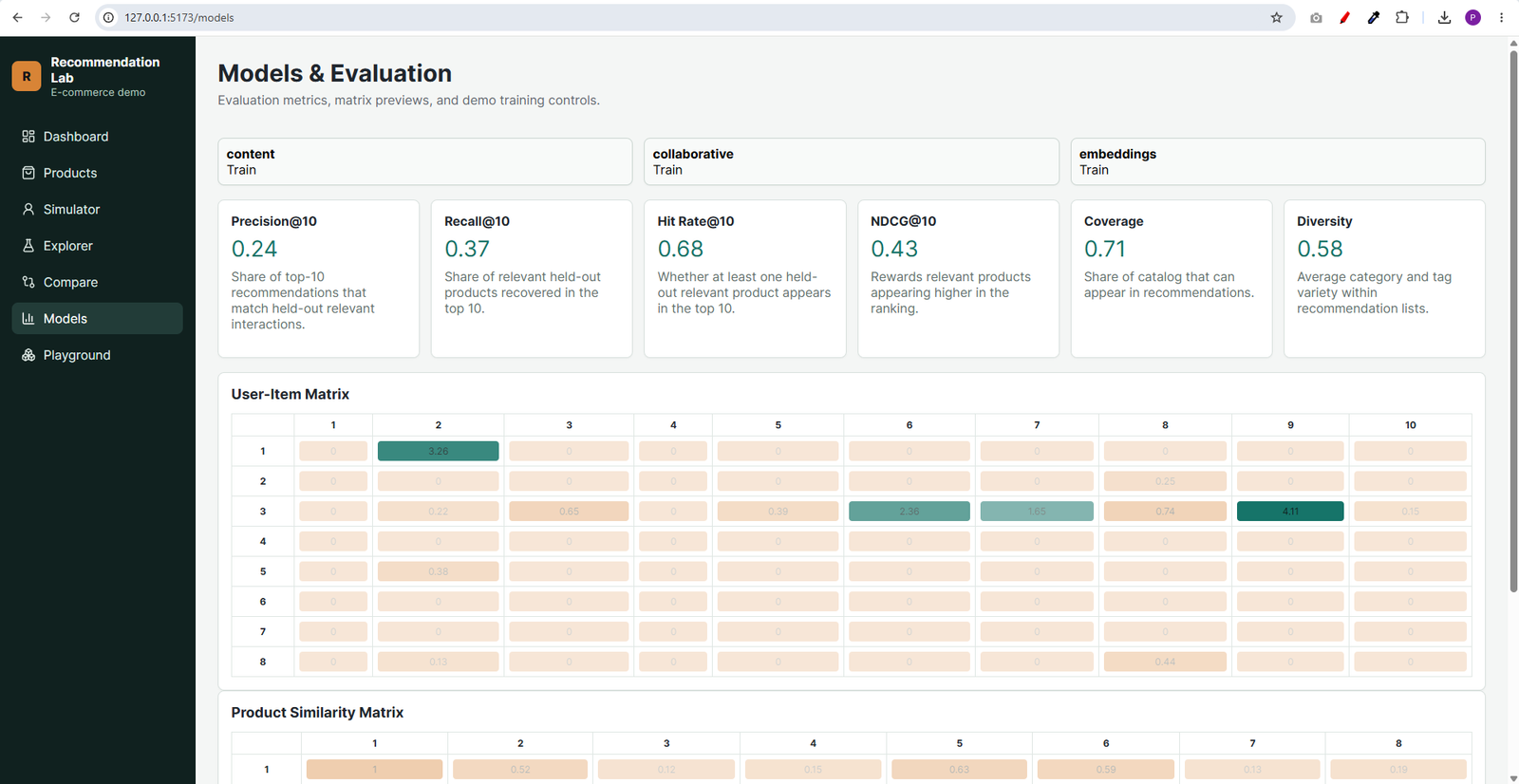
Task: Click the Playground blocks icon in sidebar
Action: coord(28,355)
